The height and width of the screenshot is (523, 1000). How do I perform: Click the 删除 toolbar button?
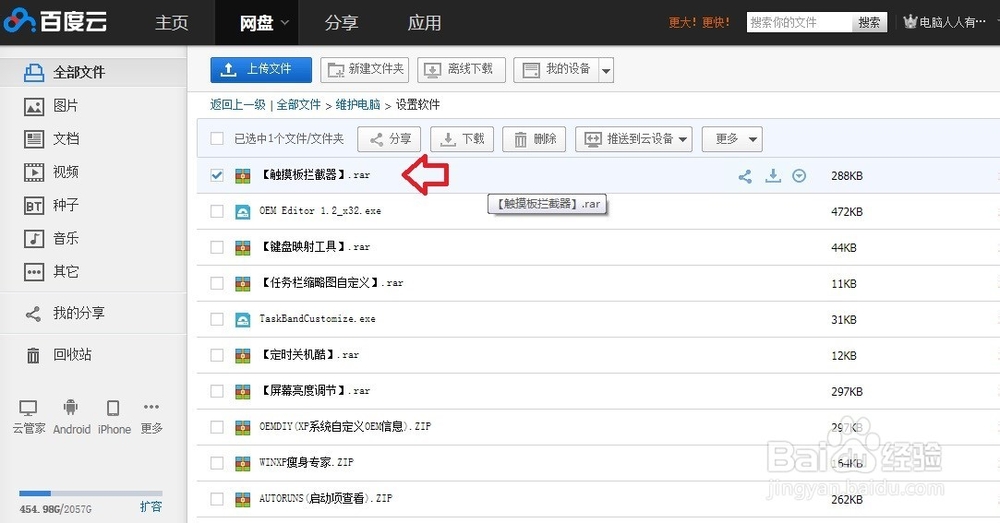[x=534, y=139]
